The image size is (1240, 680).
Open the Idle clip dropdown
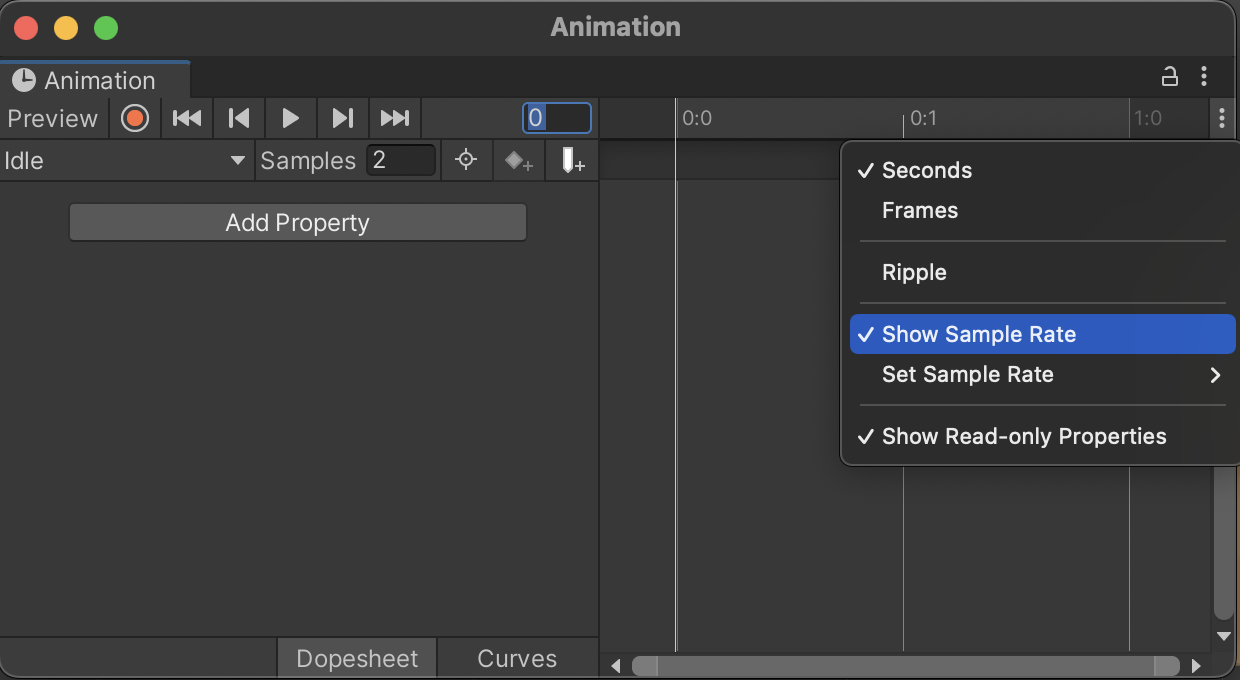[x=125, y=161]
